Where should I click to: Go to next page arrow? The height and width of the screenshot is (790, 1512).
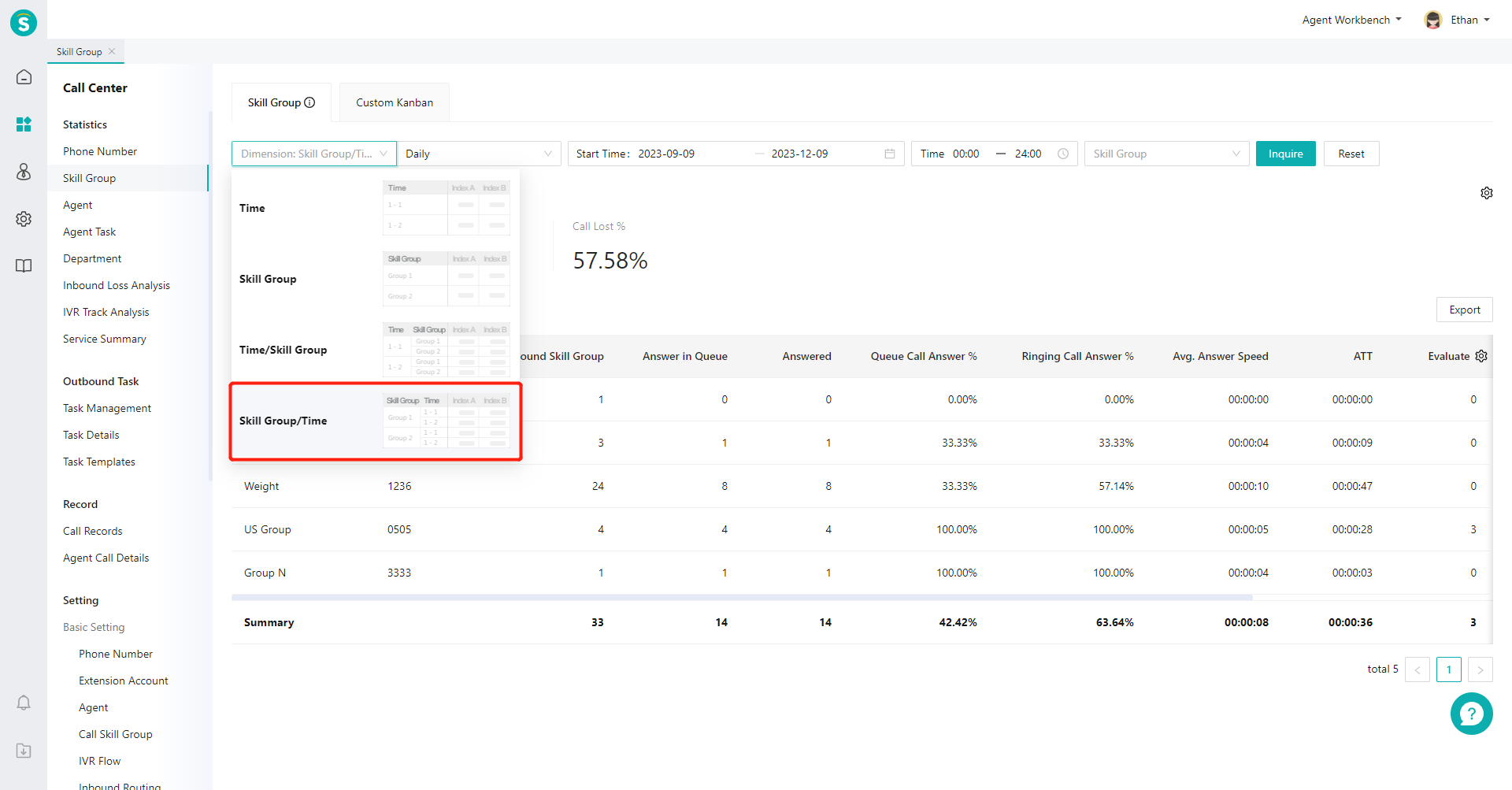pos(1480,669)
